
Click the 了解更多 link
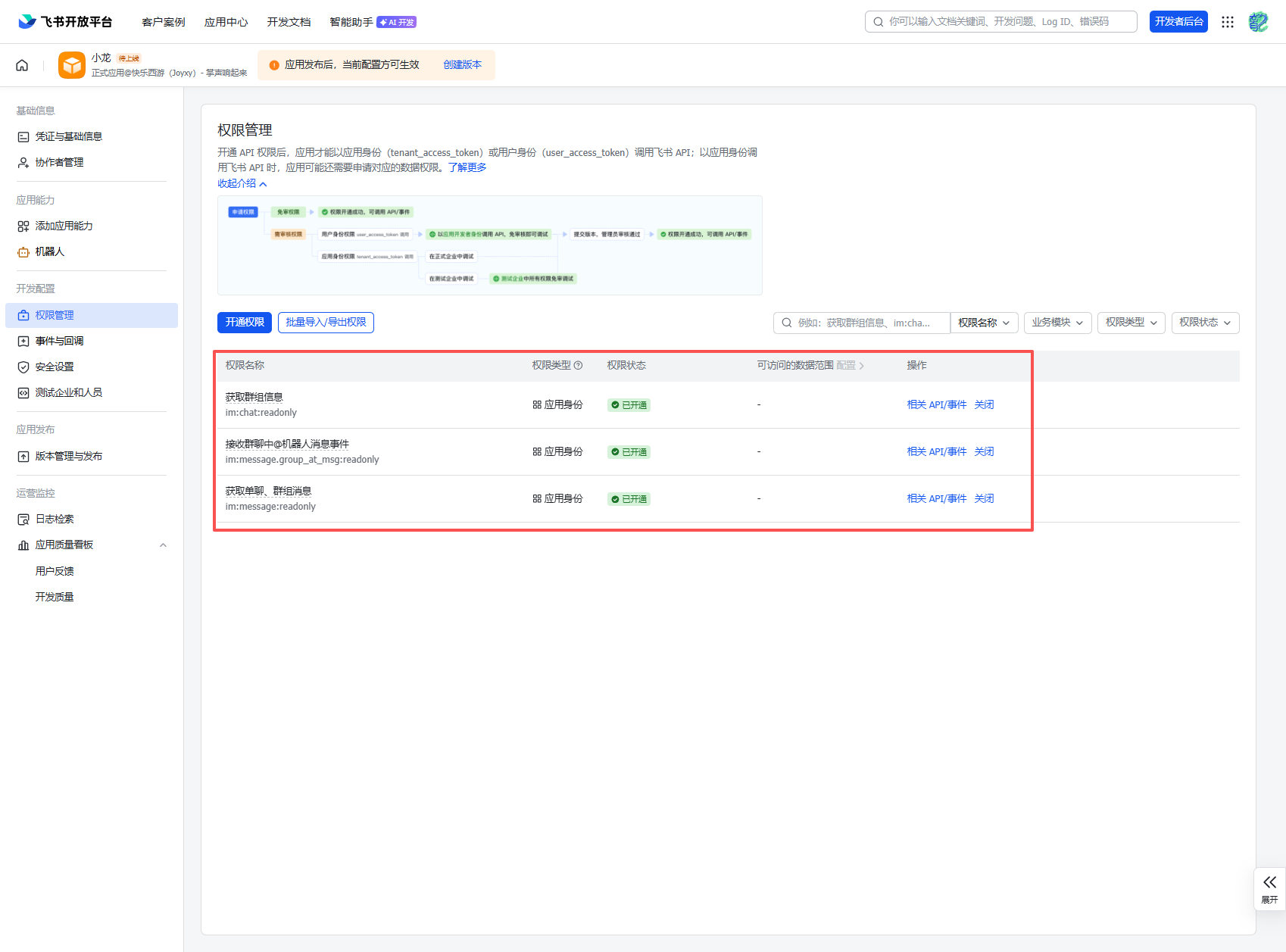pyautogui.click(x=467, y=167)
